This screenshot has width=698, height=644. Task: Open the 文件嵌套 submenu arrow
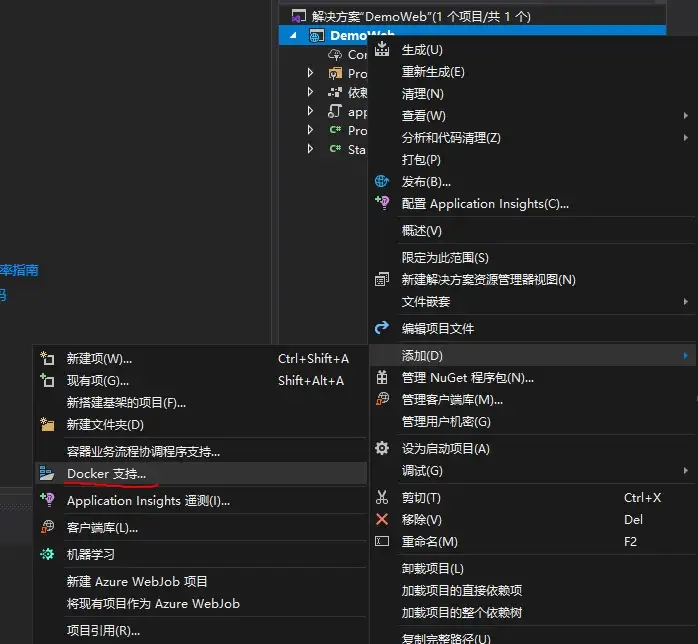(x=686, y=301)
